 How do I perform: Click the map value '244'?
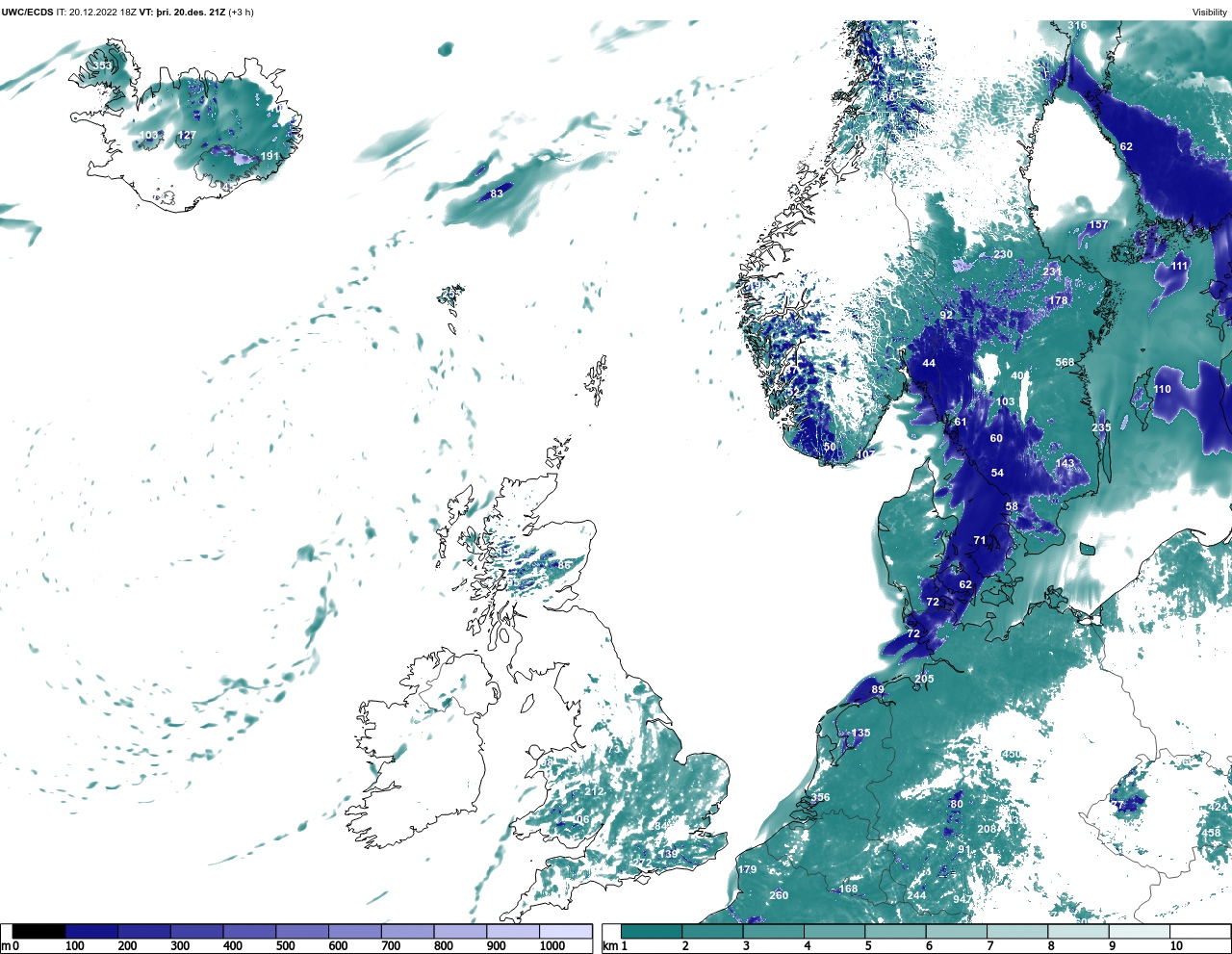pyautogui.click(x=916, y=895)
